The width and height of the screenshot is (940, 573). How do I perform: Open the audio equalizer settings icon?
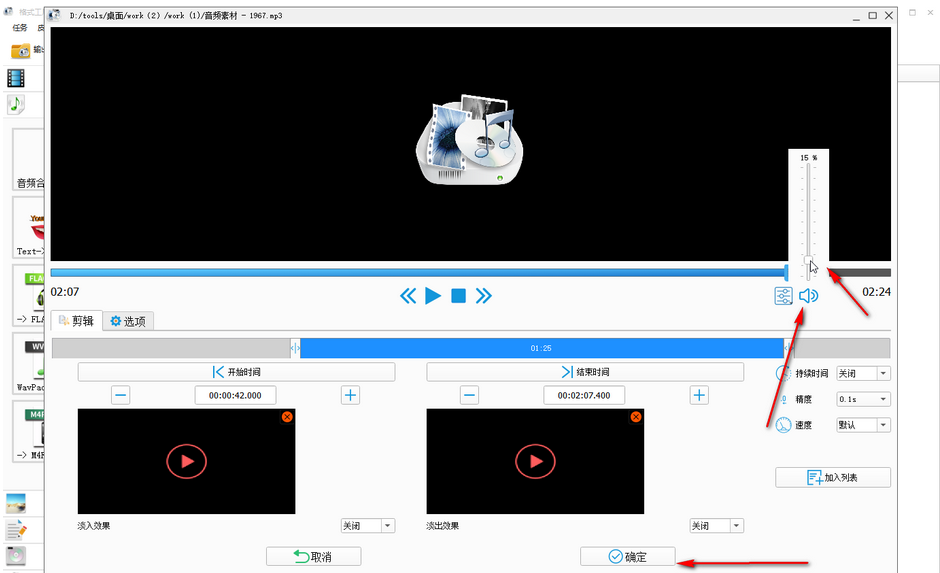[784, 295]
